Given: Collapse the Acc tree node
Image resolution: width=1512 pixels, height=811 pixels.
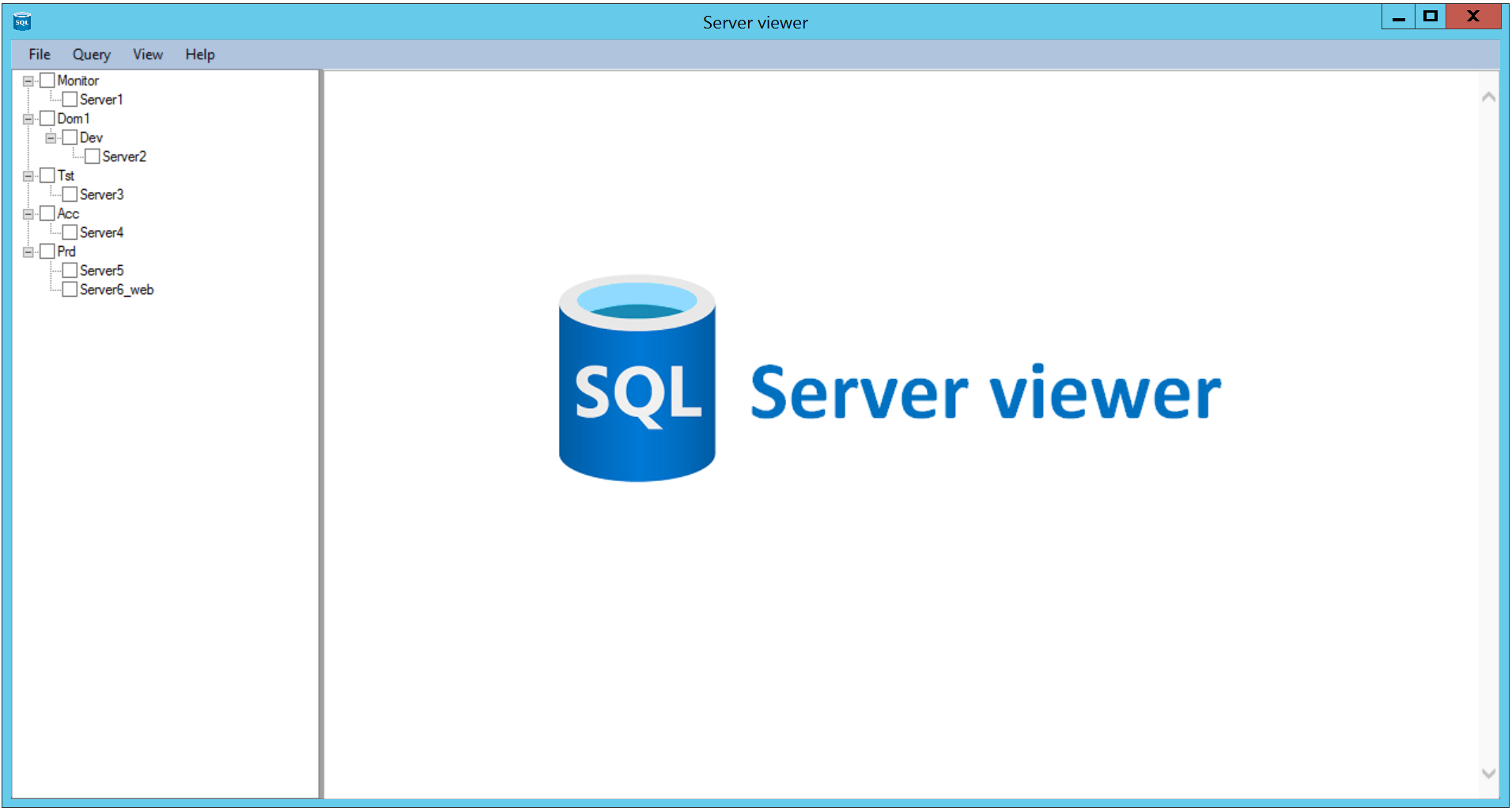Looking at the screenshot, I should pyautogui.click(x=28, y=214).
